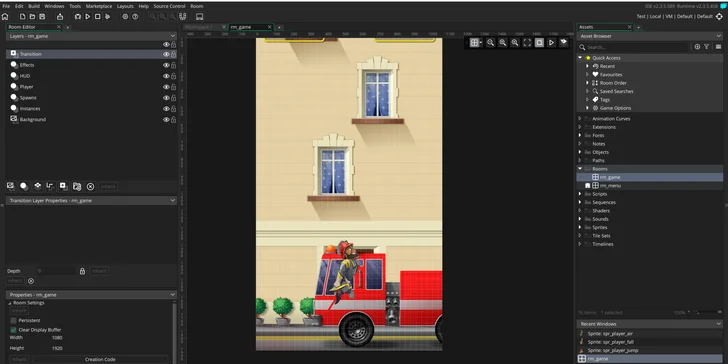This screenshot has width=728, height=364.
Task: Toggle Spawns layer visibility
Action: (x=166, y=98)
